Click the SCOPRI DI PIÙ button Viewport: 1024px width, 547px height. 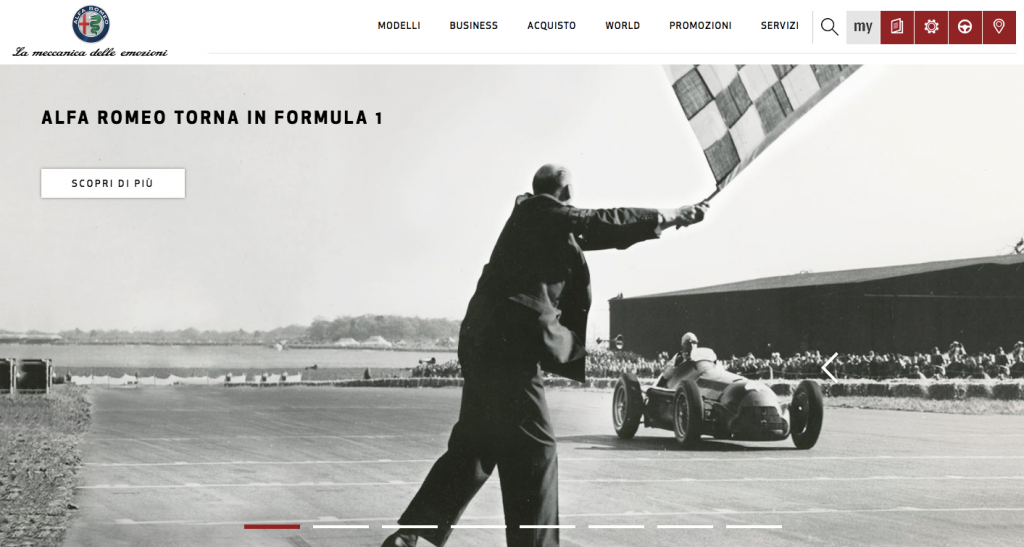[113, 183]
